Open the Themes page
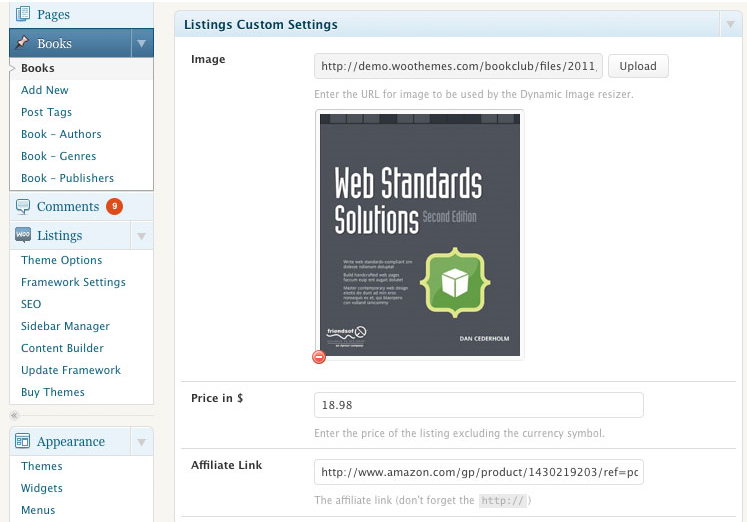747x522 pixels. click(41, 466)
